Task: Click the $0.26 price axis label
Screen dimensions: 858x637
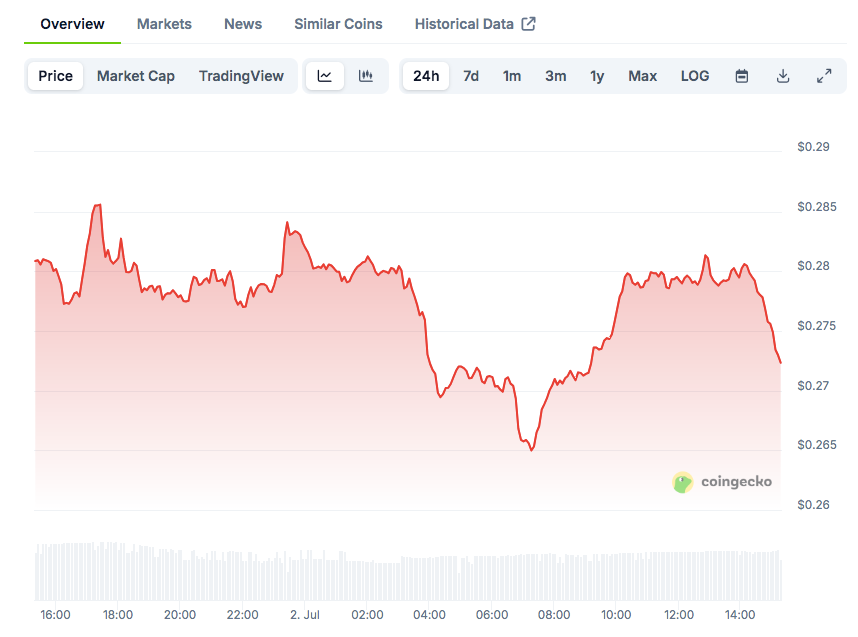Action: [813, 505]
